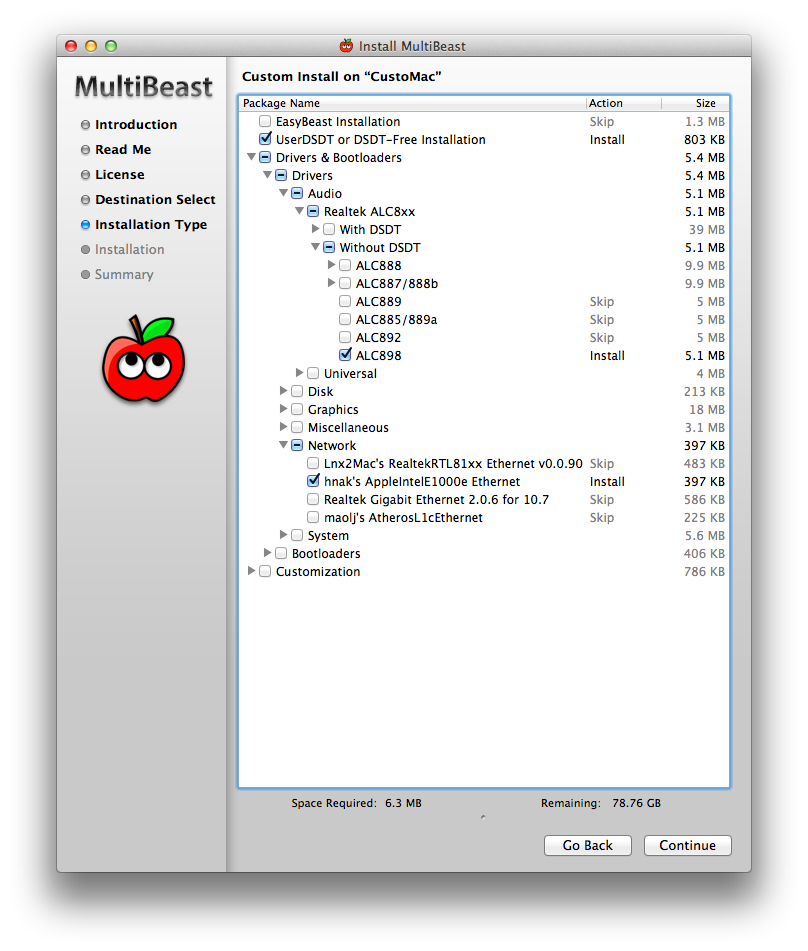
Task: Check the System drivers checkbox
Action: coord(297,535)
